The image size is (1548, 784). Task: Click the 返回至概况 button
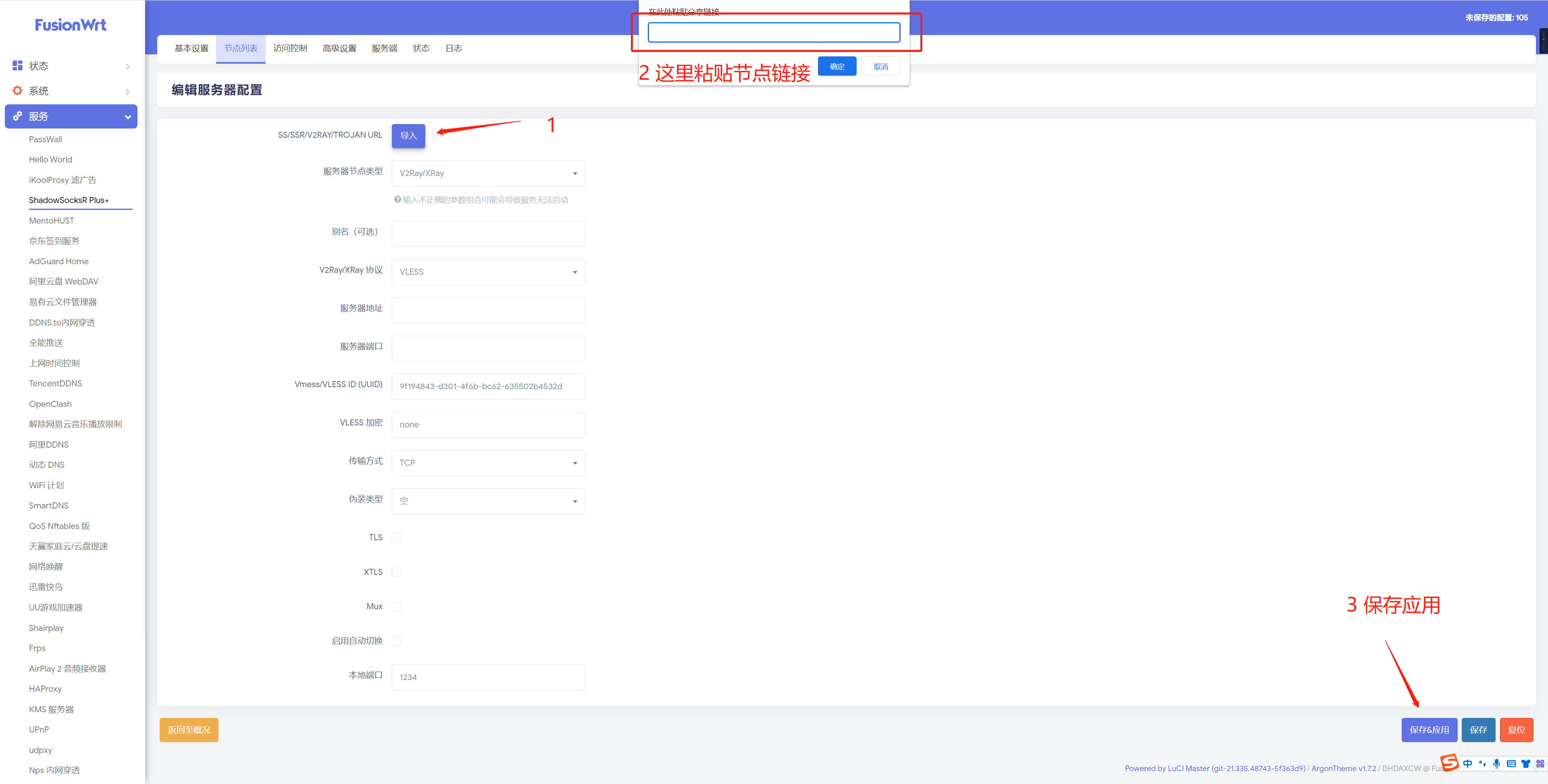(x=189, y=730)
